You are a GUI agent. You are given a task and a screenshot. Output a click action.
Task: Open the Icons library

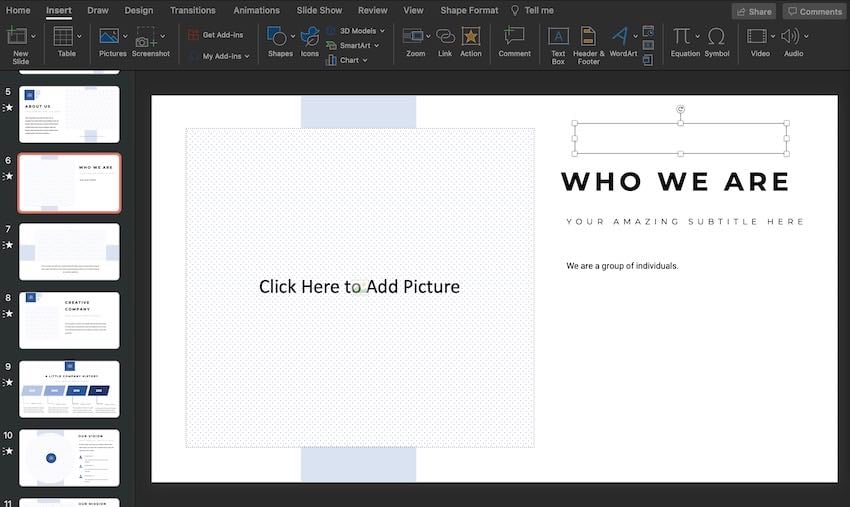(310, 37)
